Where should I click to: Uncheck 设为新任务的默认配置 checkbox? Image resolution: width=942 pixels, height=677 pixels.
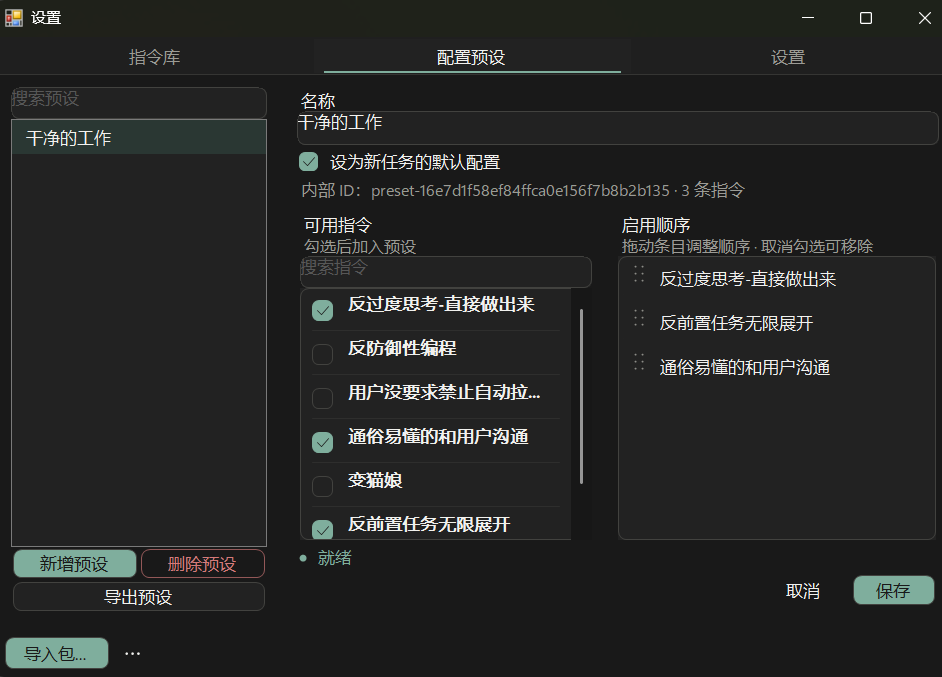click(309, 162)
